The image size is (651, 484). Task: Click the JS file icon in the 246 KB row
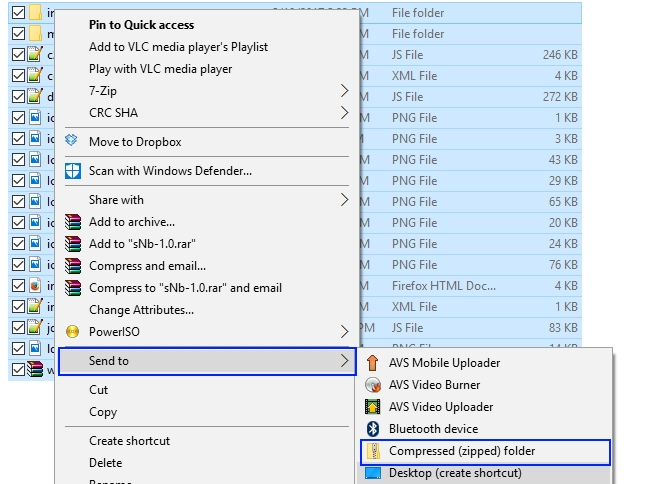click(35, 54)
